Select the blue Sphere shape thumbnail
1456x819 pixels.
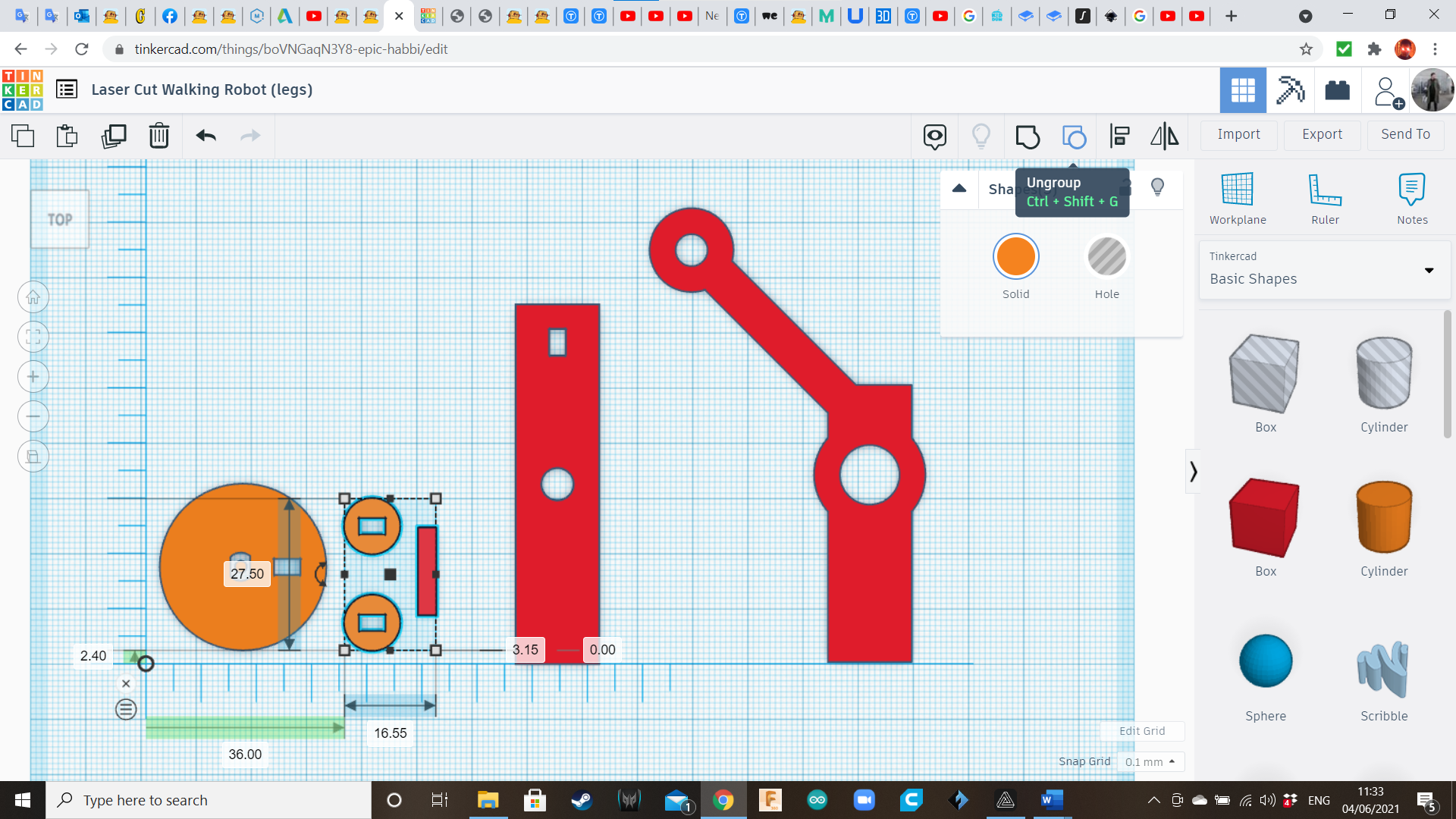click(1265, 661)
